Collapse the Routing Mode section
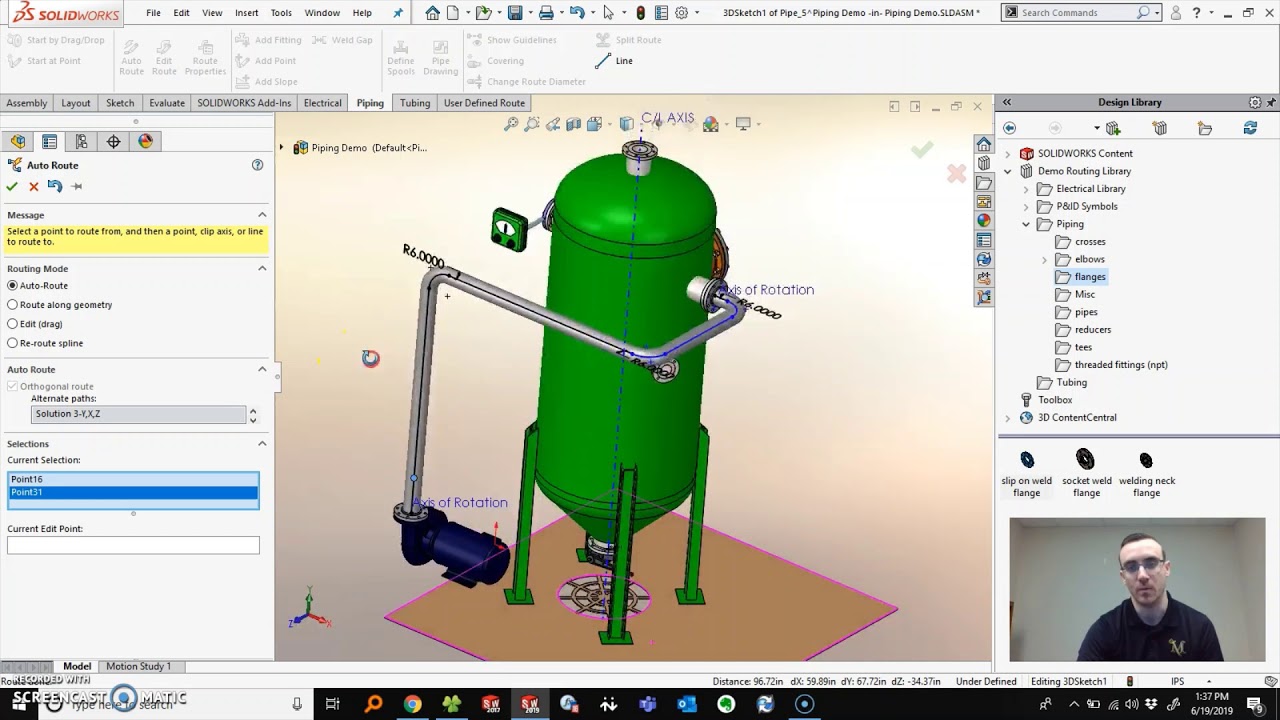Viewport: 1280px width, 720px height. click(262, 268)
